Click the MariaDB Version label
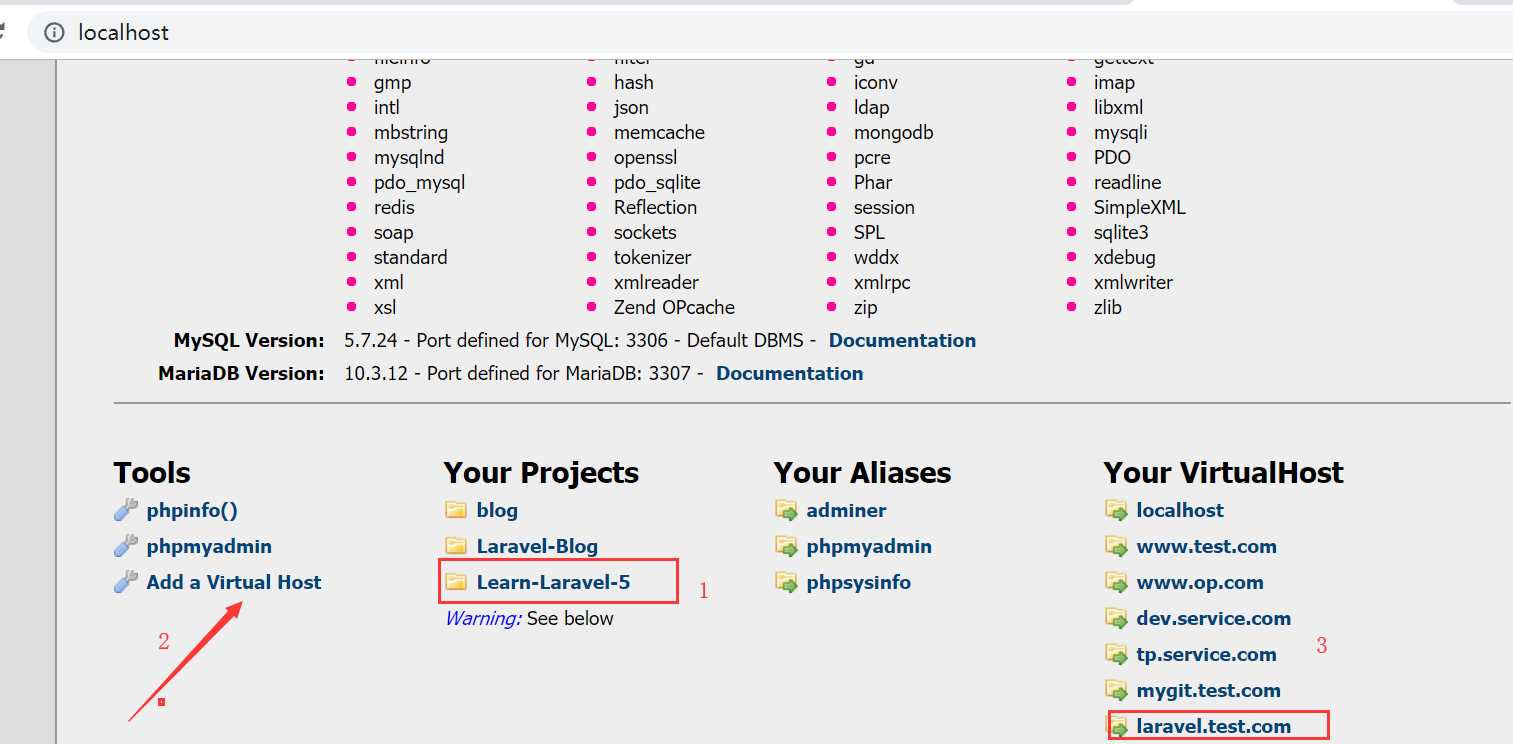 click(x=241, y=373)
